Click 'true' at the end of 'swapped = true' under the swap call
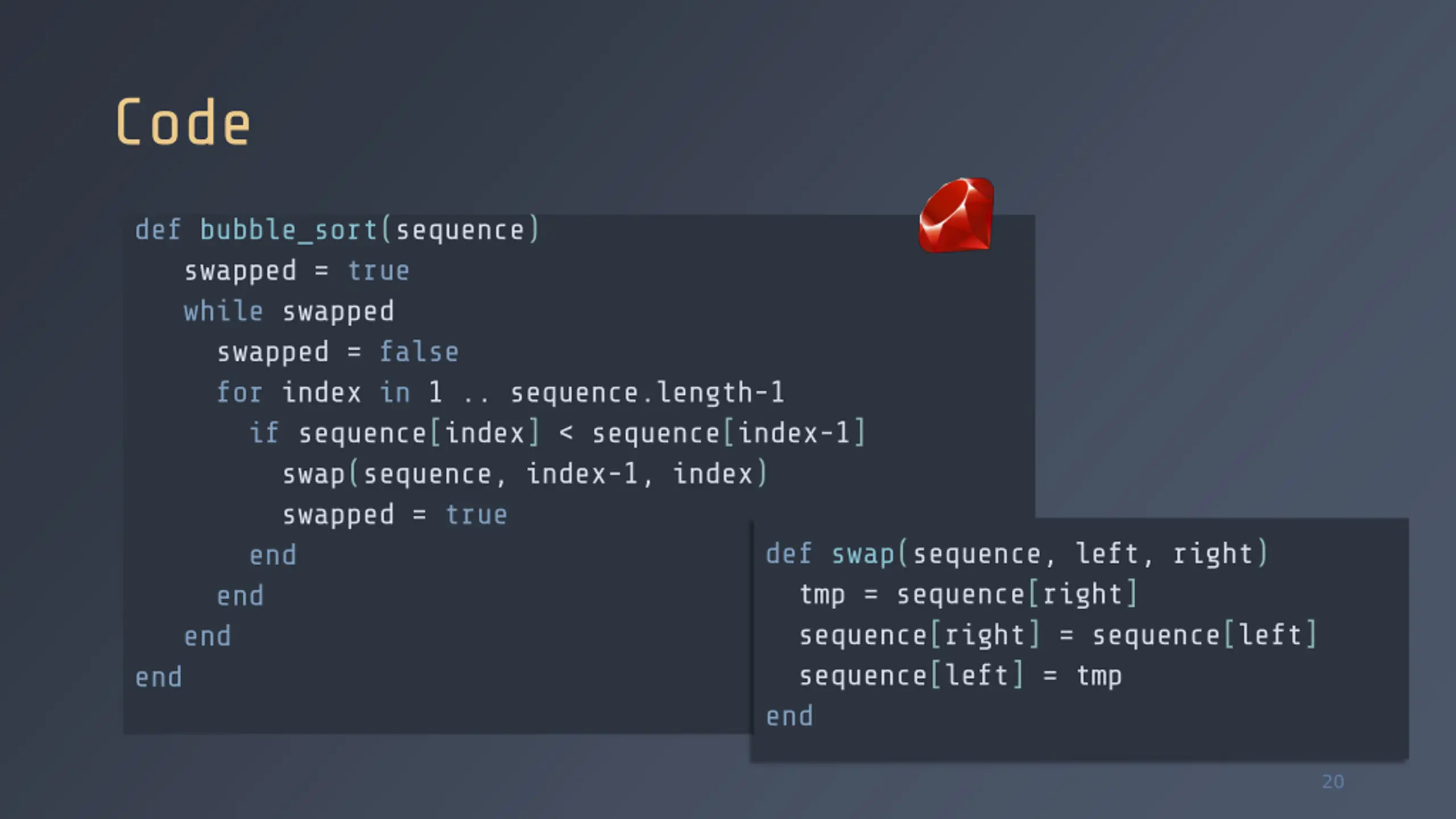The image size is (1456, 819). point(476,515)
